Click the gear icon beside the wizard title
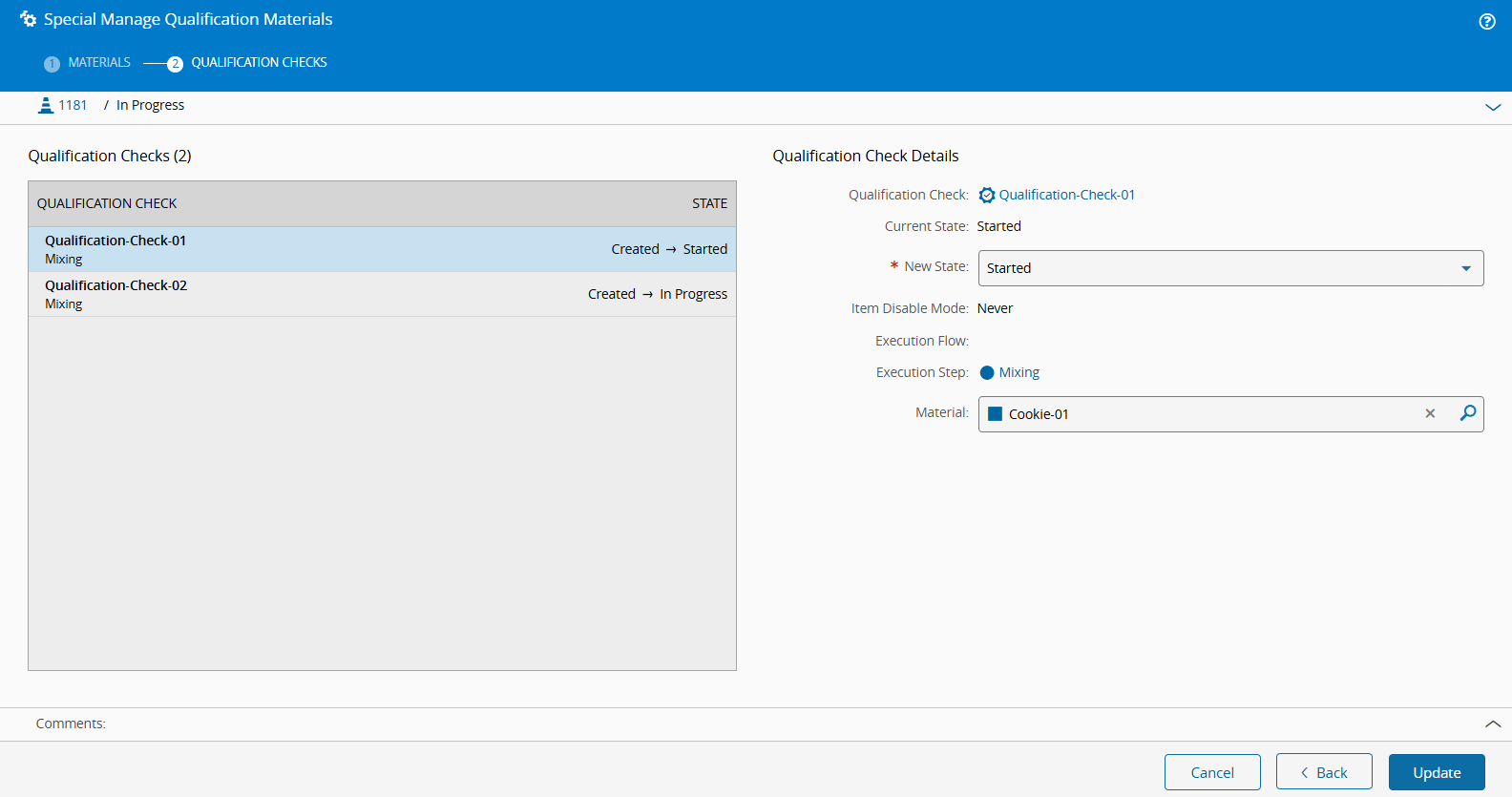The image size is (1512, 797). pyautogui.click(x=28, y=19)
